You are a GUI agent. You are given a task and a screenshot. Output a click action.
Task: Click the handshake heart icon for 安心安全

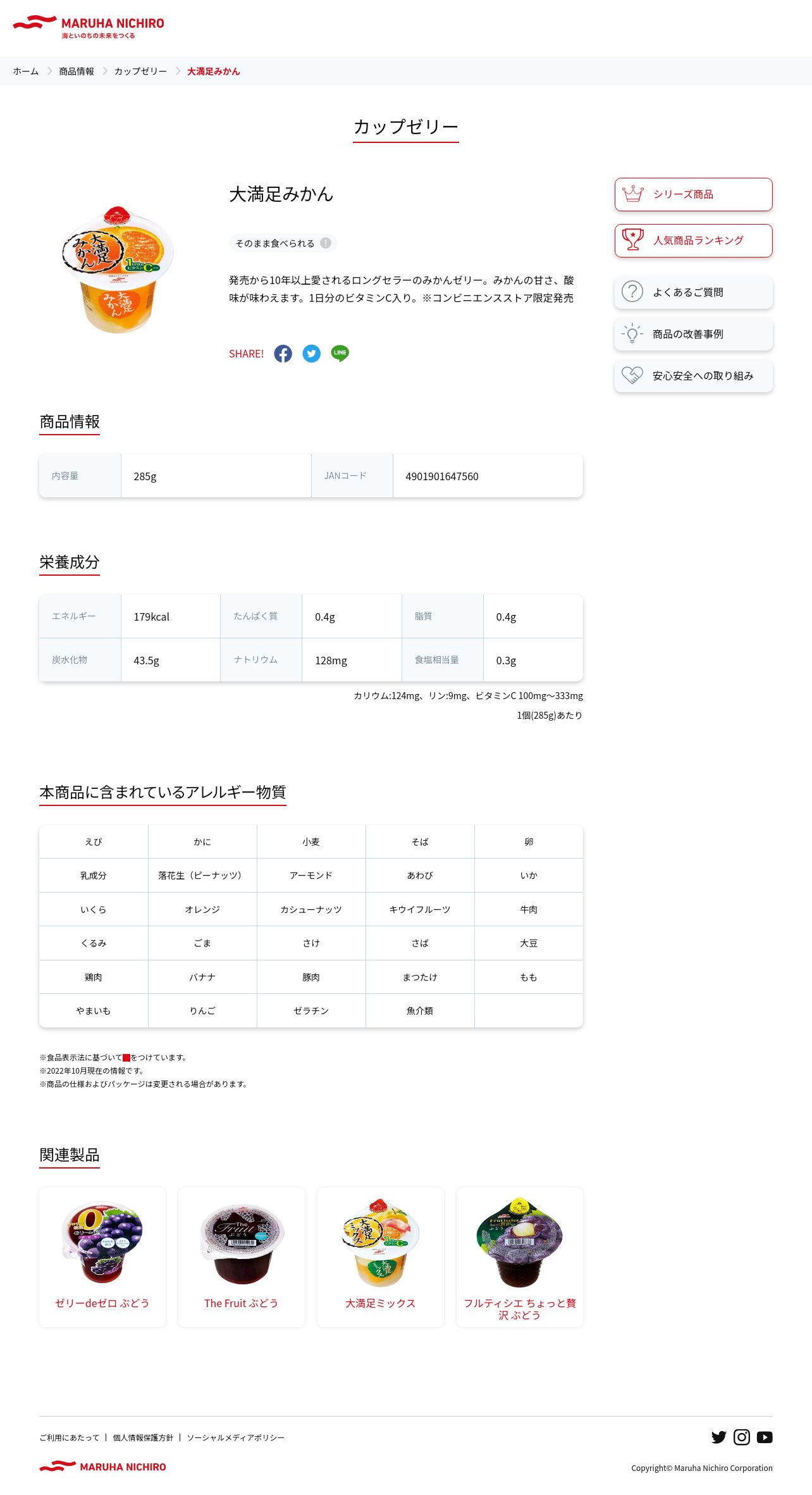pyautogui.click(x=632, y=375)
